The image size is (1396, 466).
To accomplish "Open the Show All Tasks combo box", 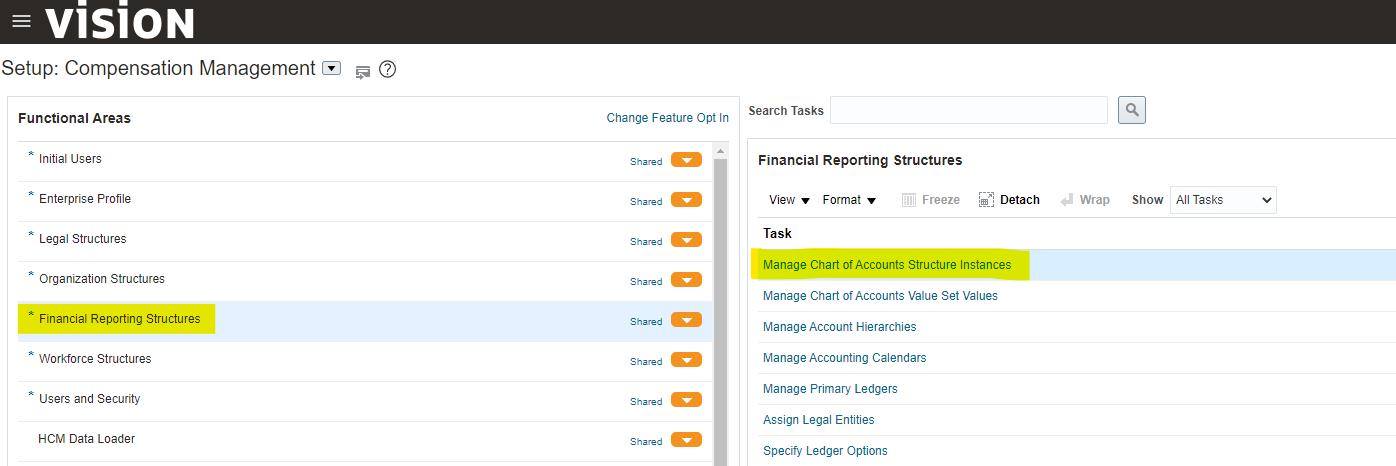I will coord(1223,200).
